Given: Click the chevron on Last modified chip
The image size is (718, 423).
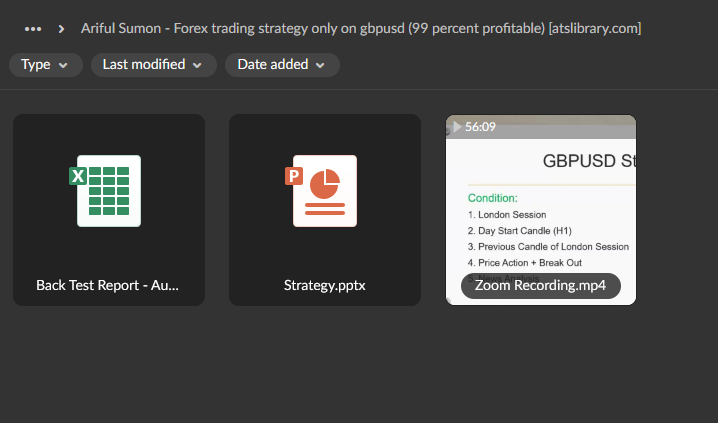Looking at the screenshot, I should pyautogui.click(x=197, y=65).
